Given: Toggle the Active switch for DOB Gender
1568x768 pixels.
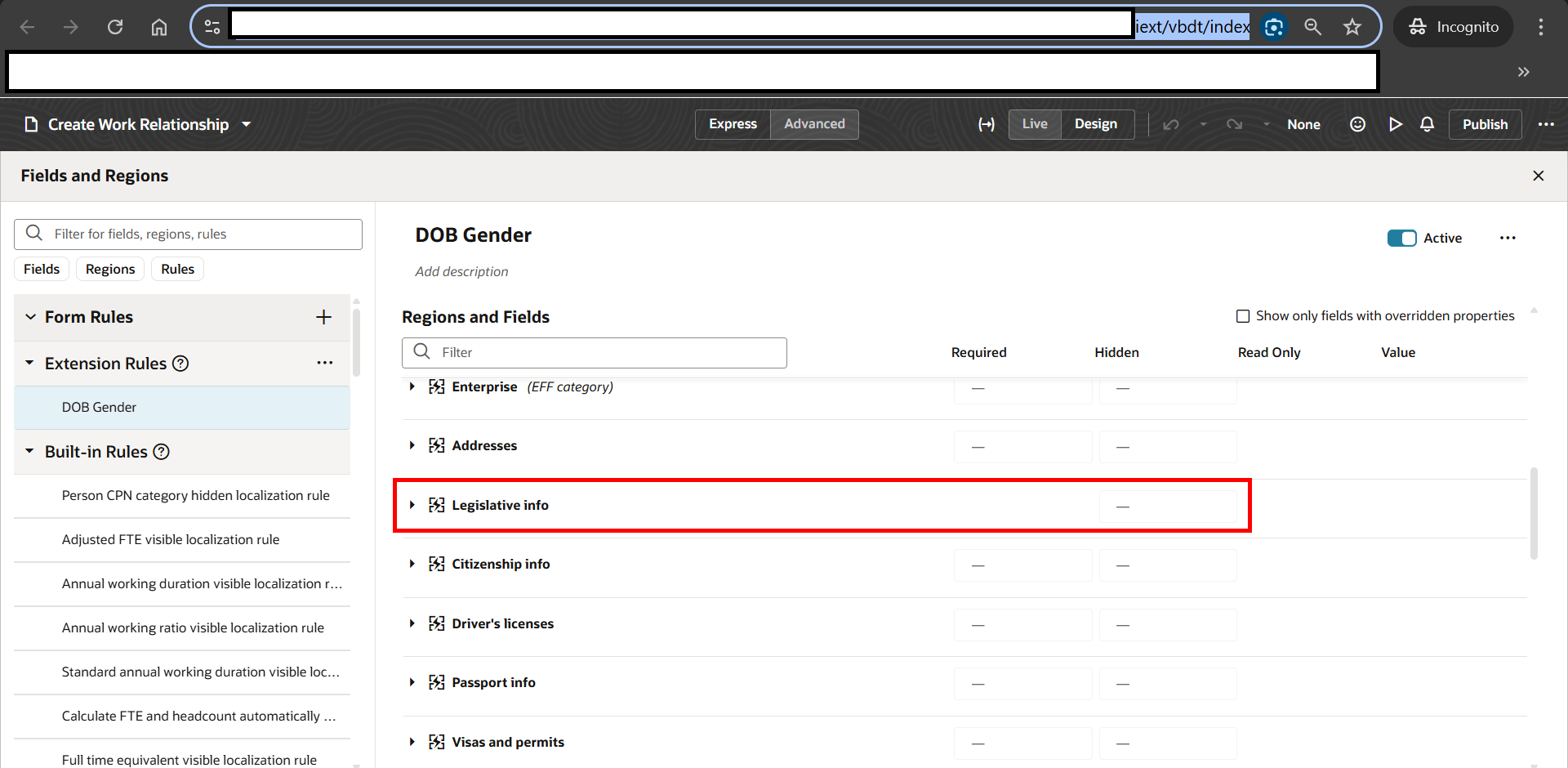Looking at the screenshot, I should point(1402,238).
